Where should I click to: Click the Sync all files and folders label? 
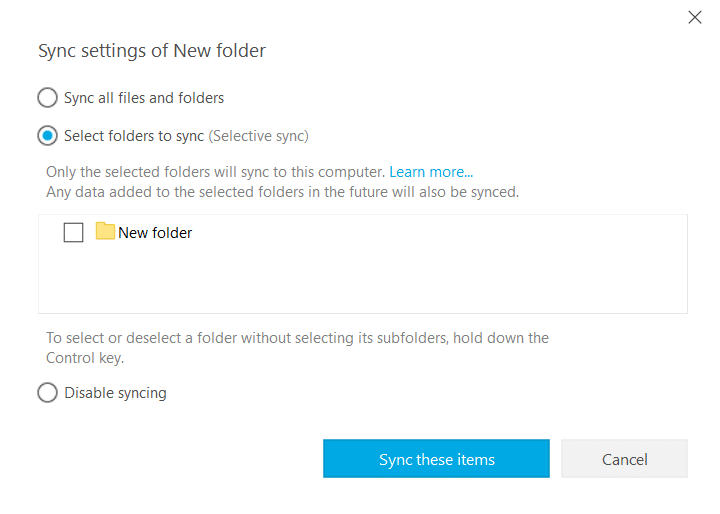tap(144, 98)
